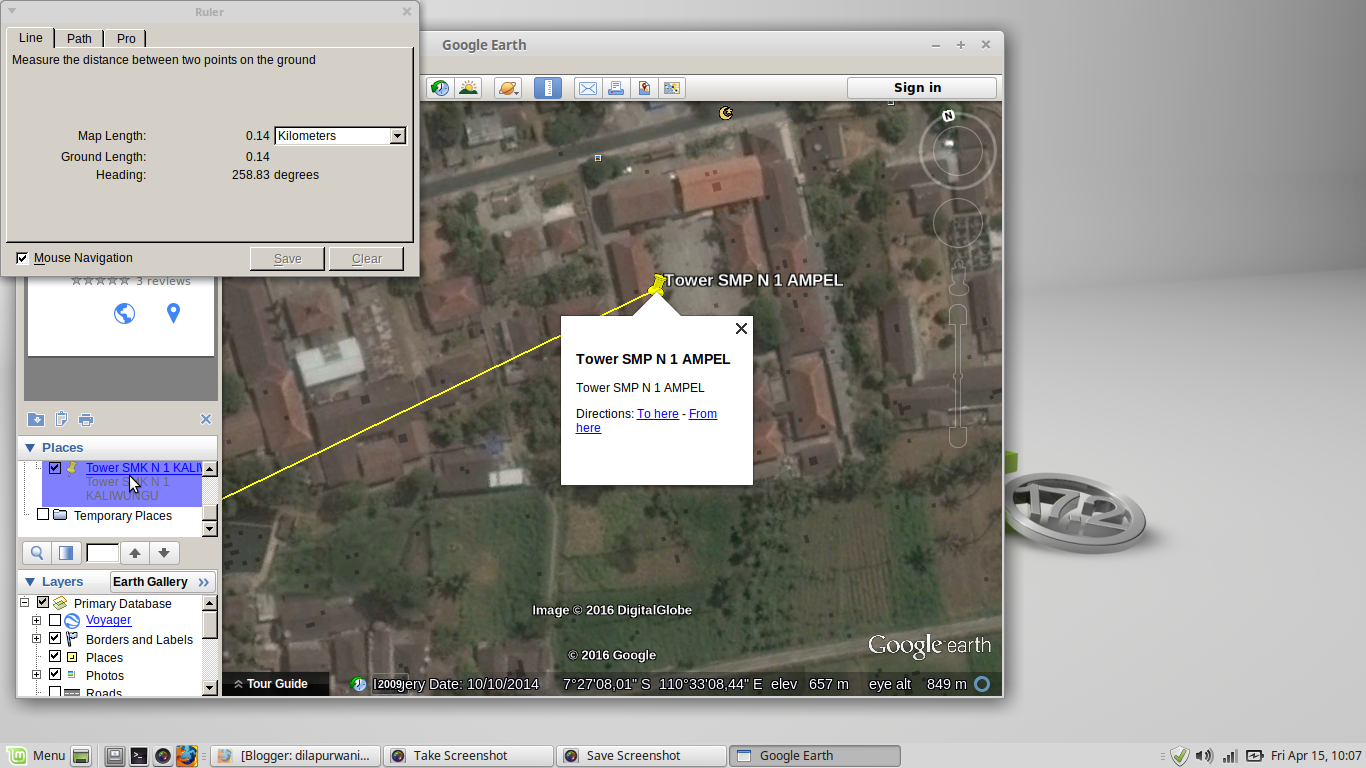Screen dimensions: 1366x768
Task: Click the Email envelope icon
Action: coord(588,88)
